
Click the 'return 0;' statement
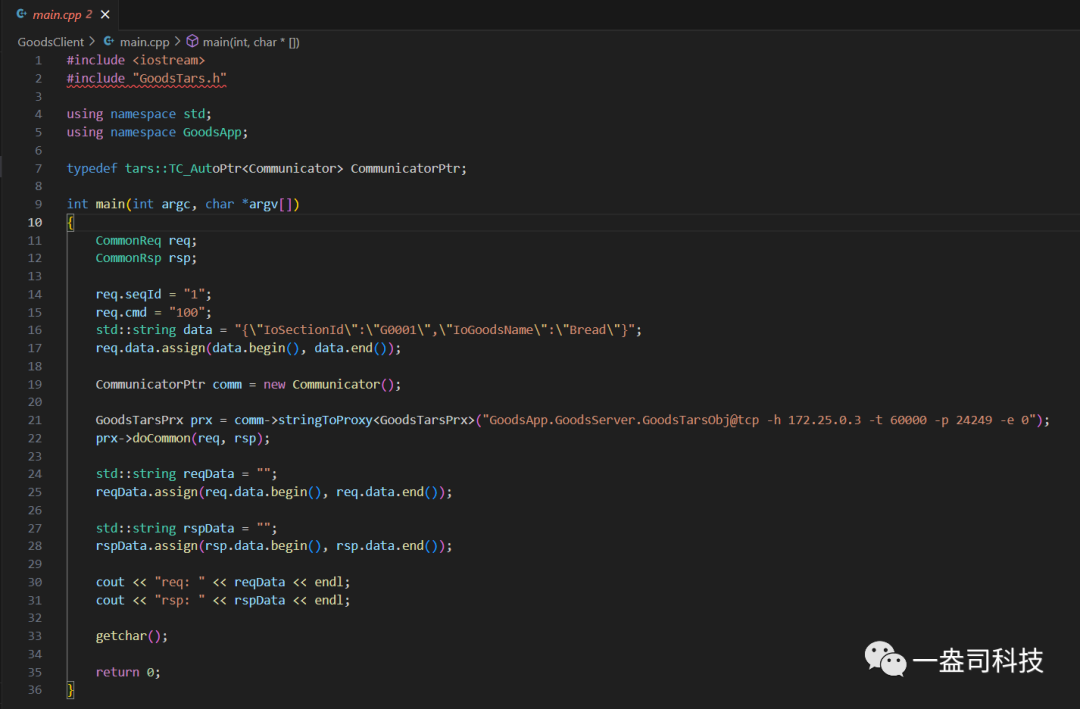pyautogui.click(x=128, y=672)
